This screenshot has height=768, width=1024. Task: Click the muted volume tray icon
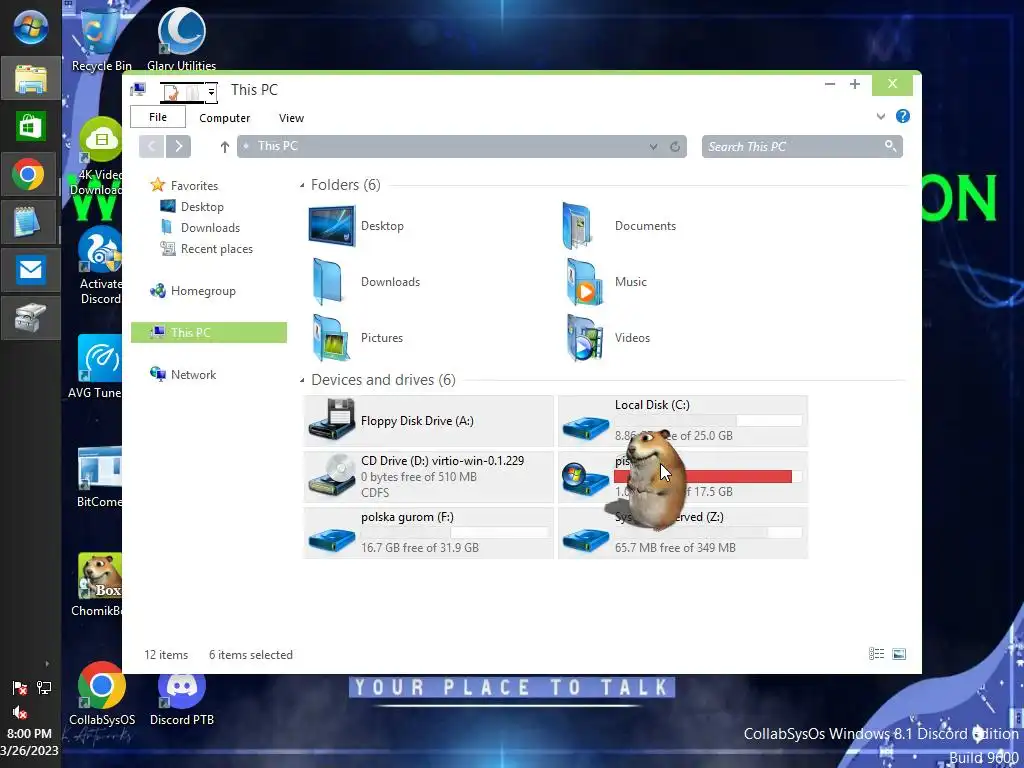pos(20,712)
